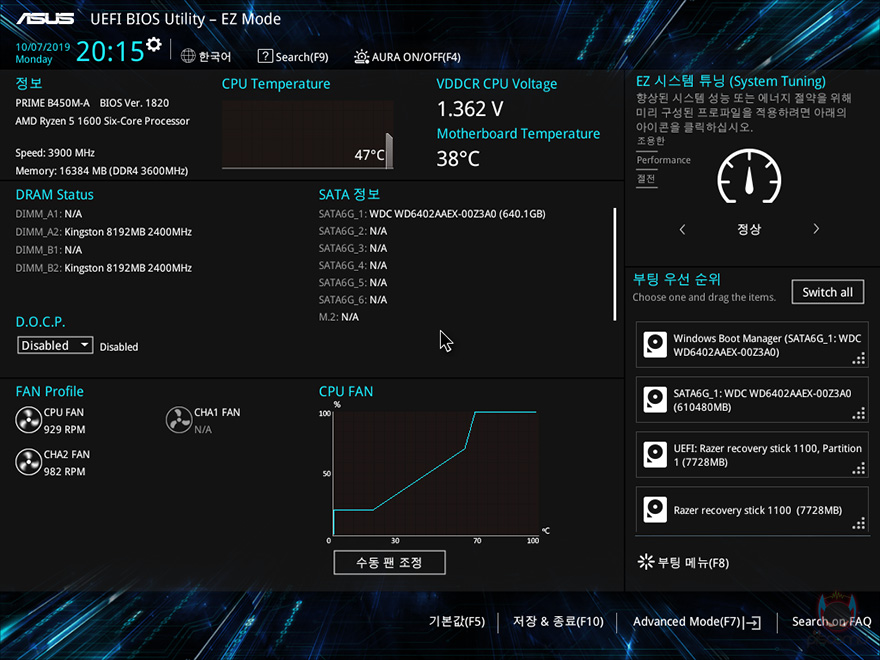This screenshot has width=880, height=660.
Task: Switch to next tuning profile with right chevron
Action: (816, 229)
